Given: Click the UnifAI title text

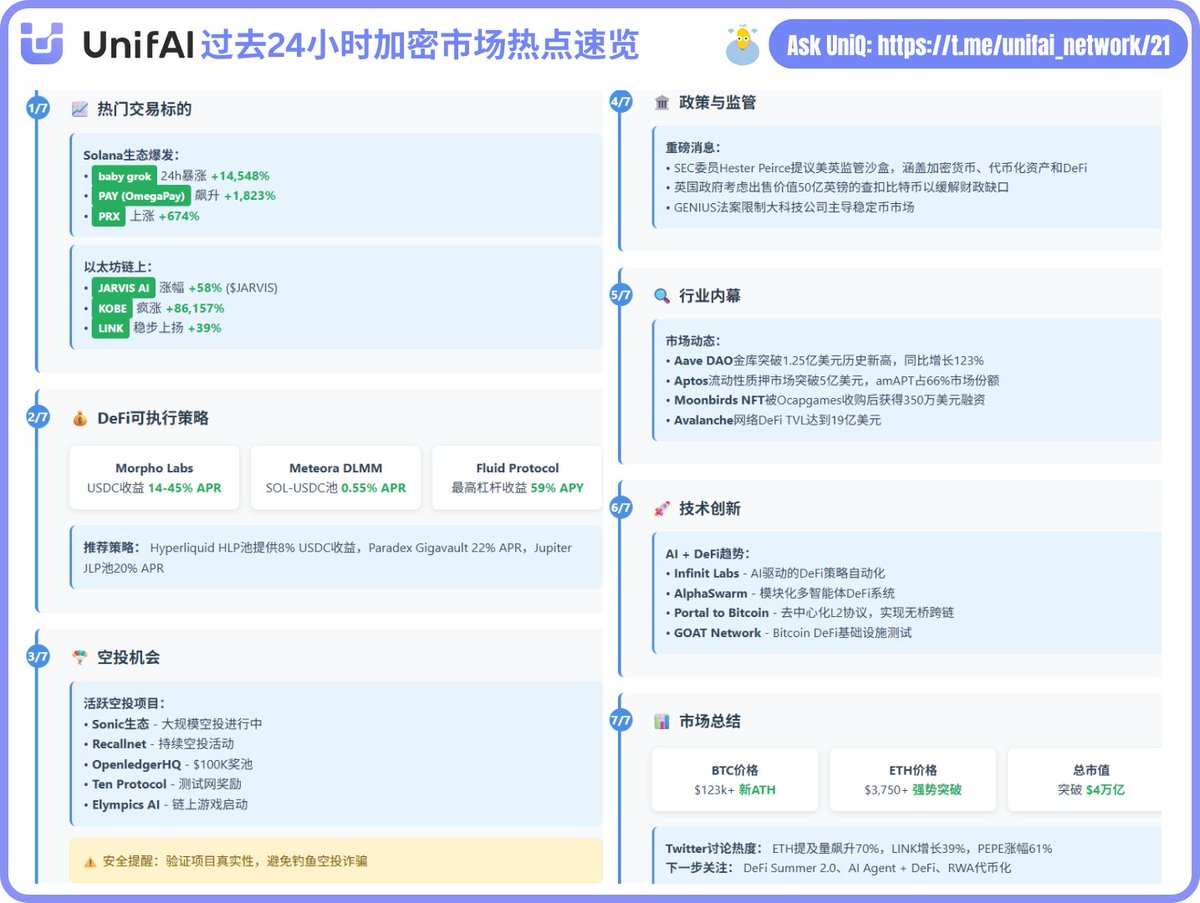Looking at the screenshot, I should (136, 45).
